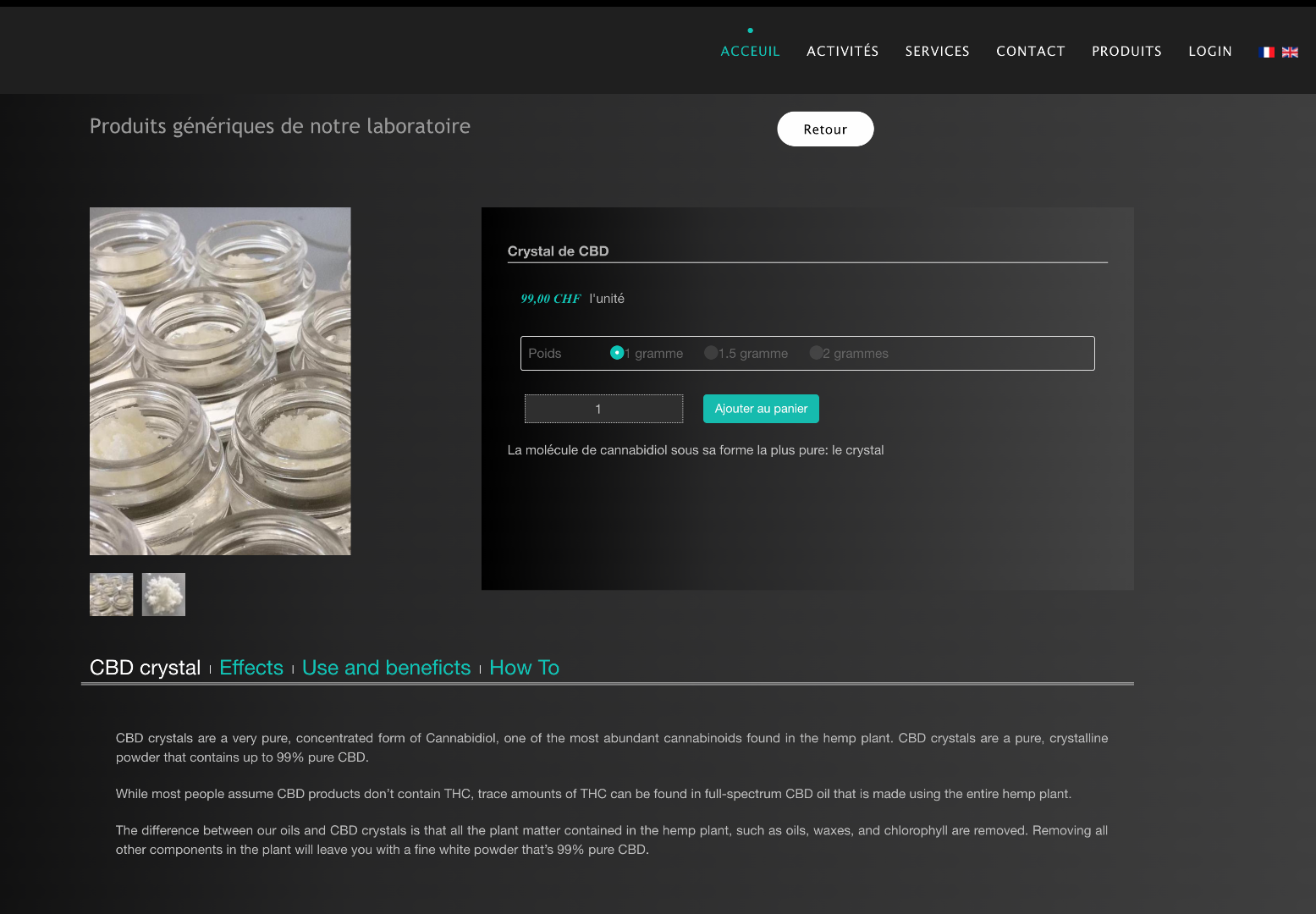Switch to the Effects tab
1316x914 pixels.
point(251,668)
